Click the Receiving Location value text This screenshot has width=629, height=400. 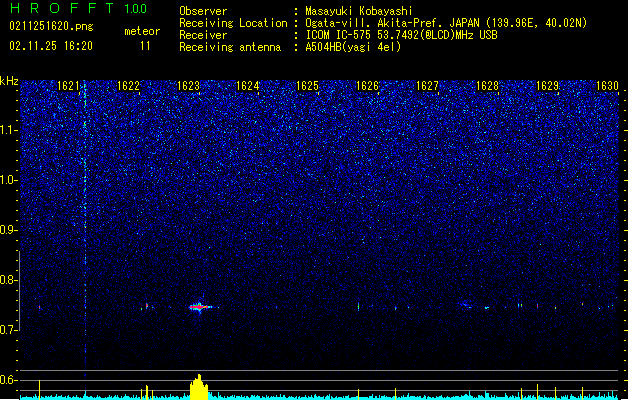click(446, 23)
